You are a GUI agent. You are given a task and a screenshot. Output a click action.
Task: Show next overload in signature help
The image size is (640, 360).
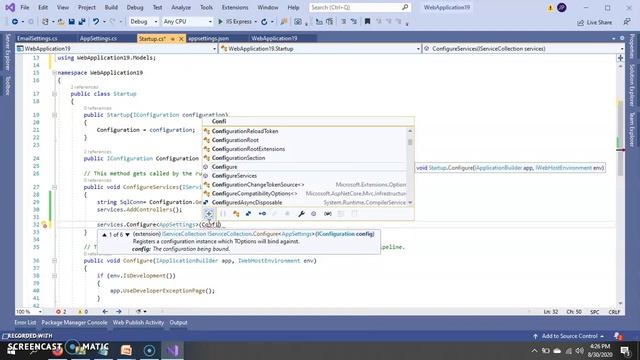[128, 235]
